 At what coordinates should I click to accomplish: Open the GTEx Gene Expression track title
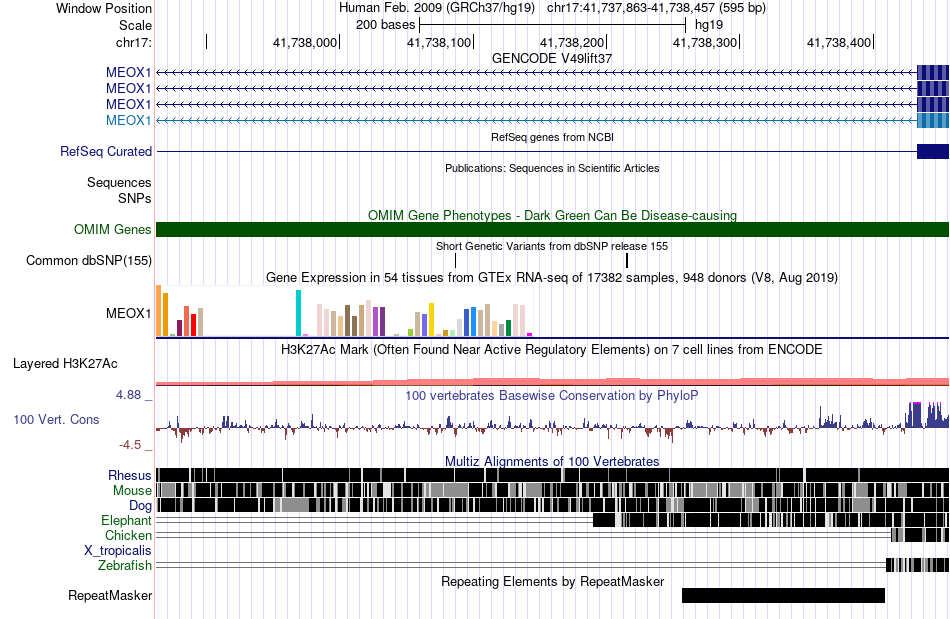pos(552,277)
